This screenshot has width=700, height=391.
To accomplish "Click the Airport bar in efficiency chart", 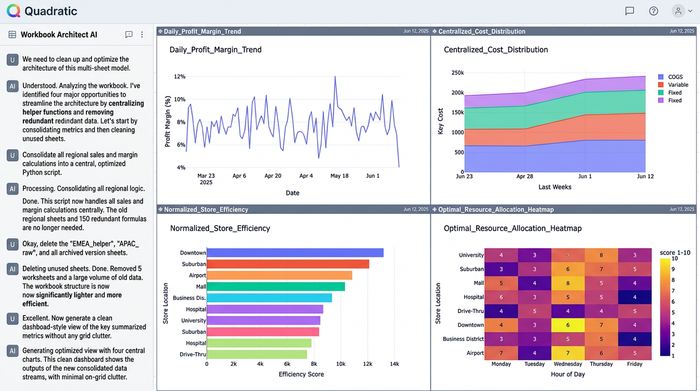I will tap(279, 275).
